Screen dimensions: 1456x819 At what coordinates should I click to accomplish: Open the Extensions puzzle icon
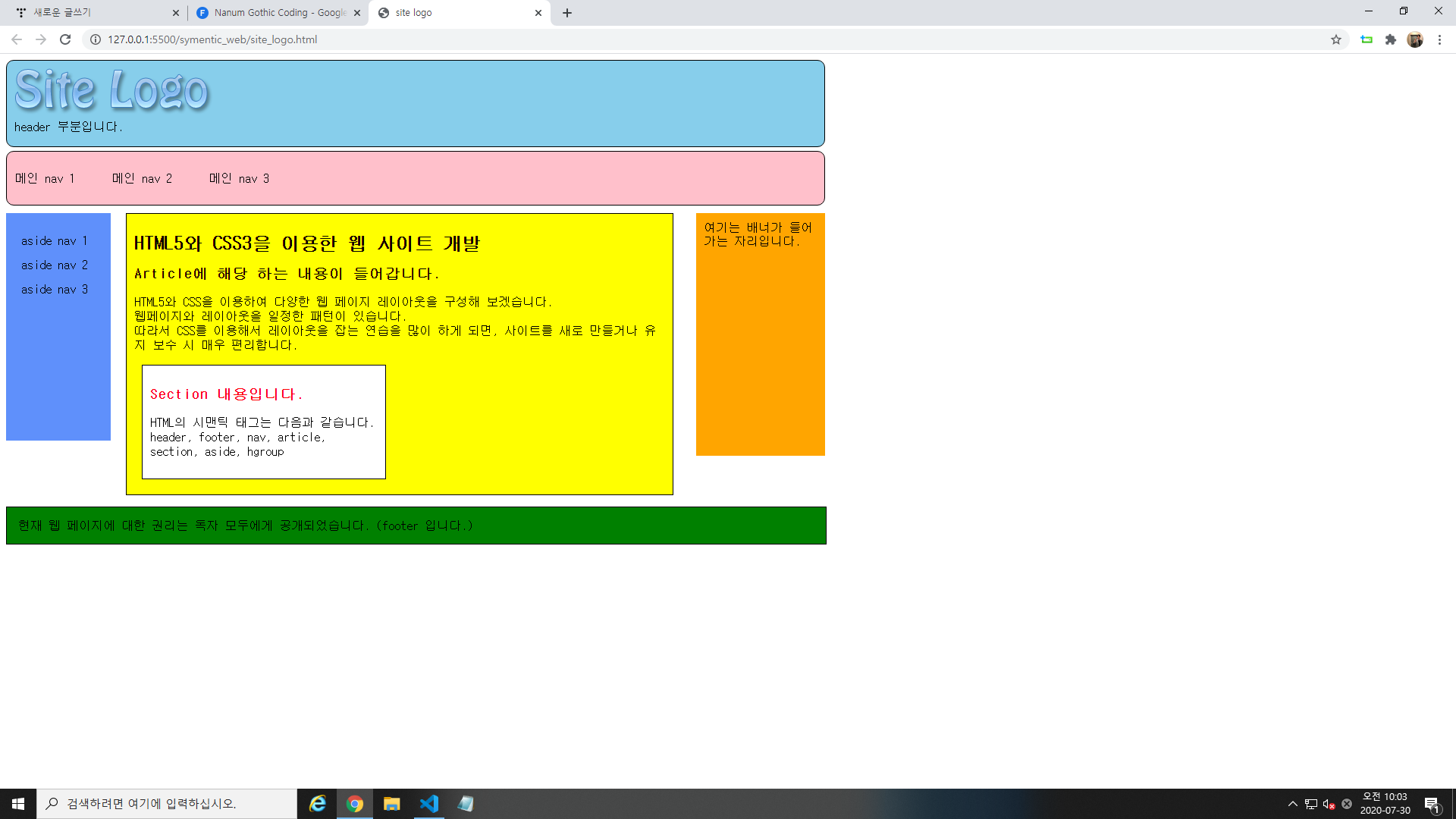1390,39
